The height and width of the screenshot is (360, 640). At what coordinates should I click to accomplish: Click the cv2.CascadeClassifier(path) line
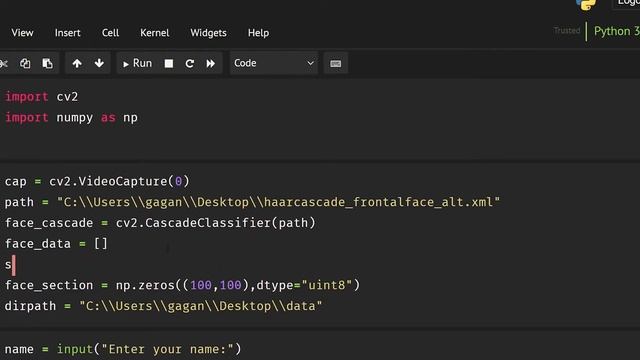click(x=160, y=223)
